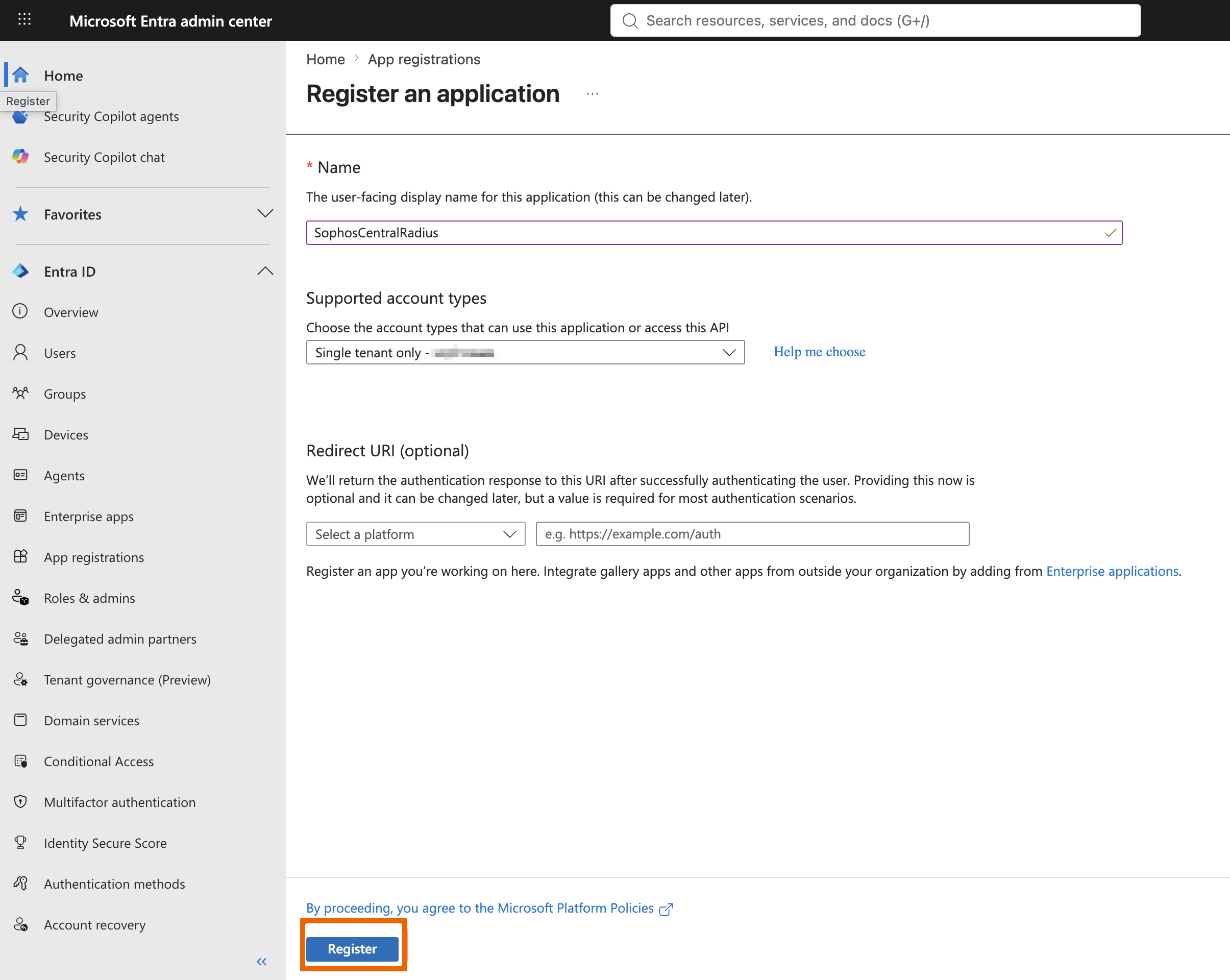Viewport: 1230px width, 980px height.
Task: Open the Single tenant only account type dropdown
Action: click(x=526, y=353)
